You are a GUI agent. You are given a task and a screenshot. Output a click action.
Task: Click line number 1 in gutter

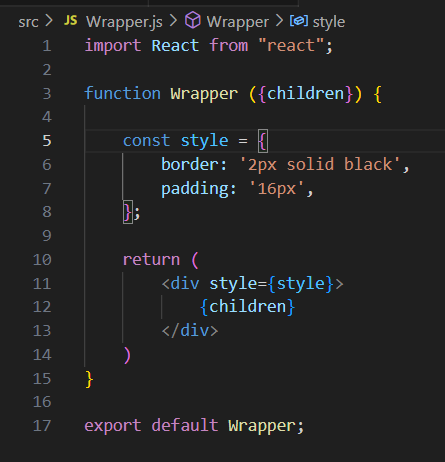[47, 46]
